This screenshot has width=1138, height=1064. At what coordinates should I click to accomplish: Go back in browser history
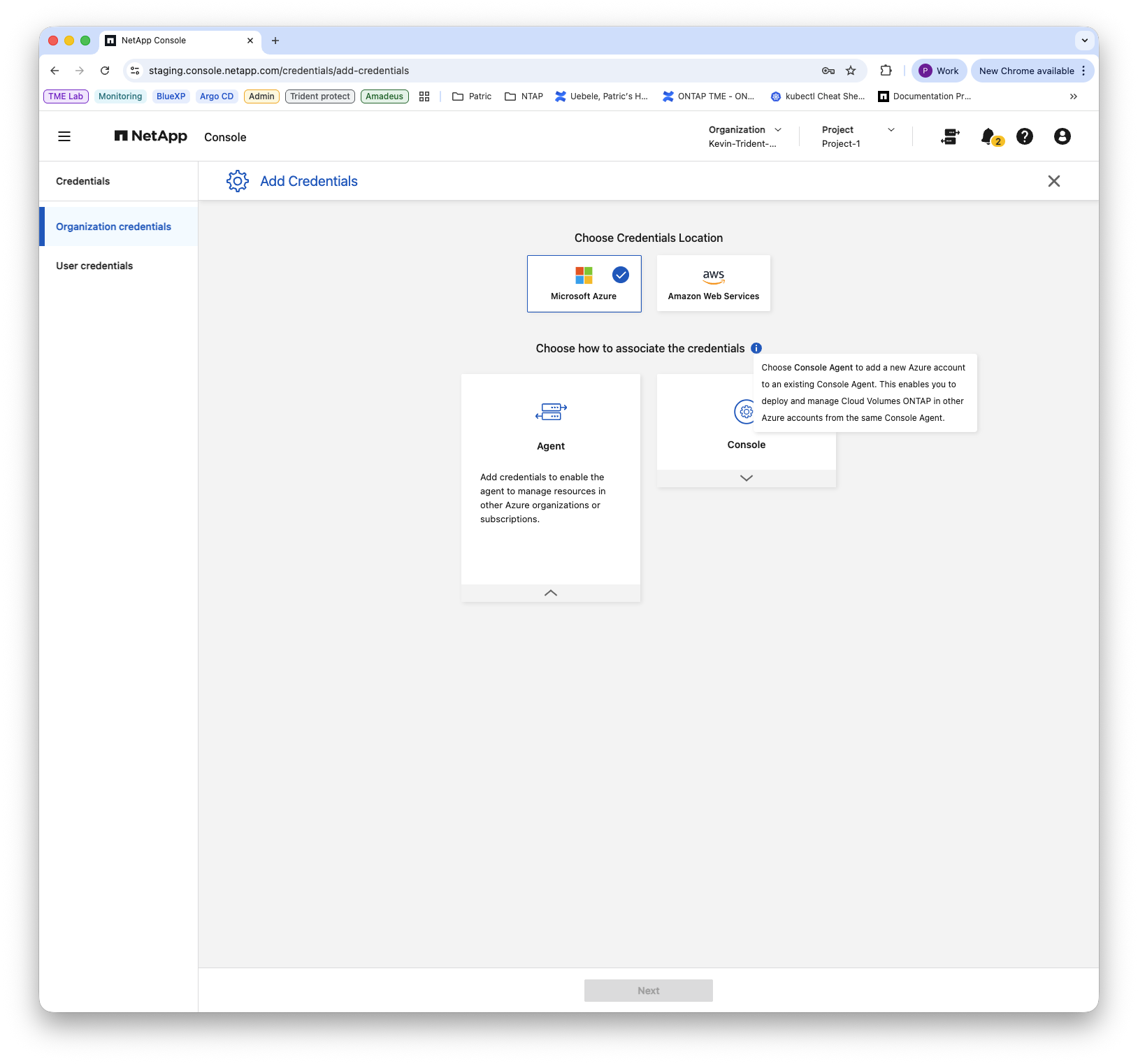(x=55, y=71)
